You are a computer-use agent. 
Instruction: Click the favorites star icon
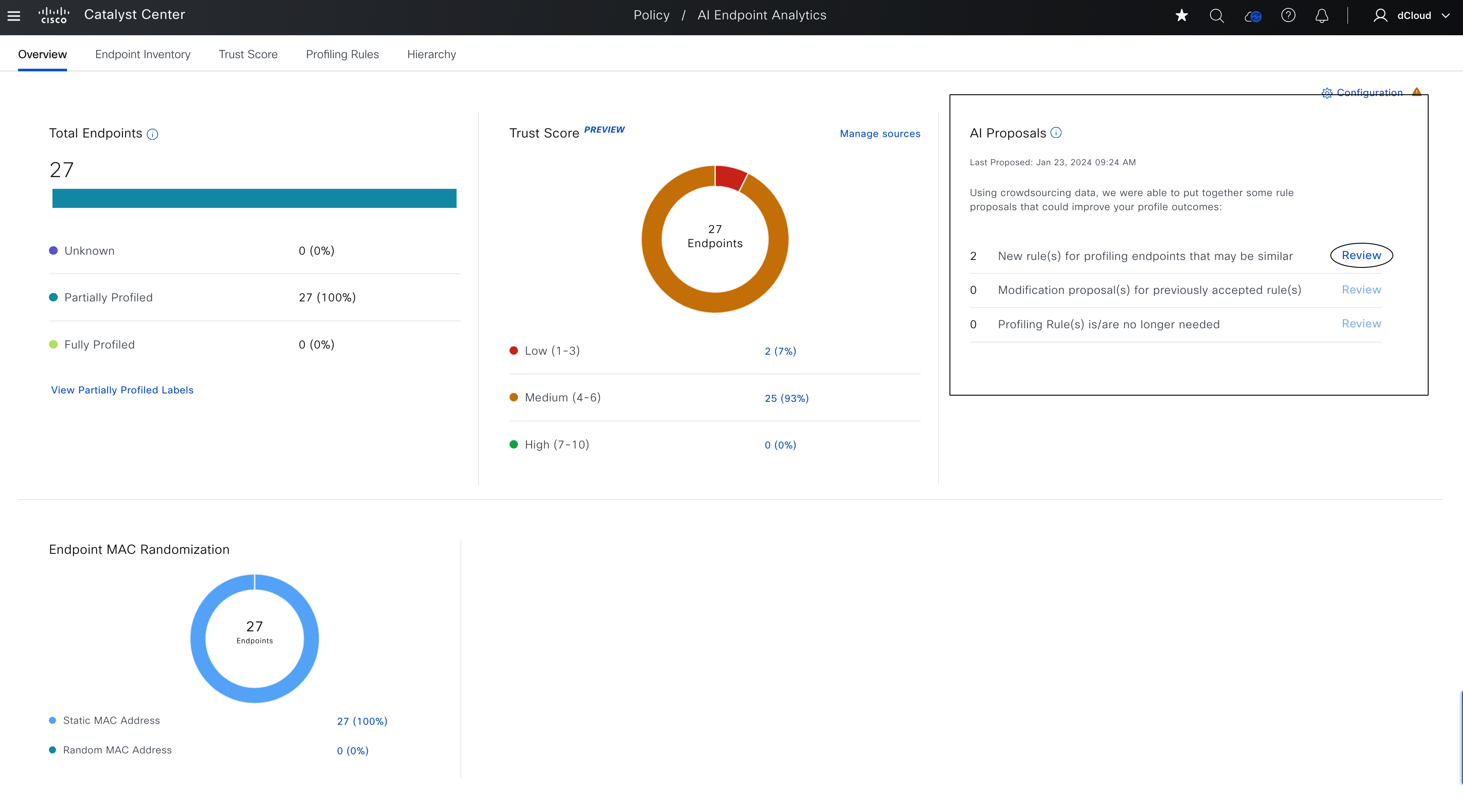pos(1181,15)
